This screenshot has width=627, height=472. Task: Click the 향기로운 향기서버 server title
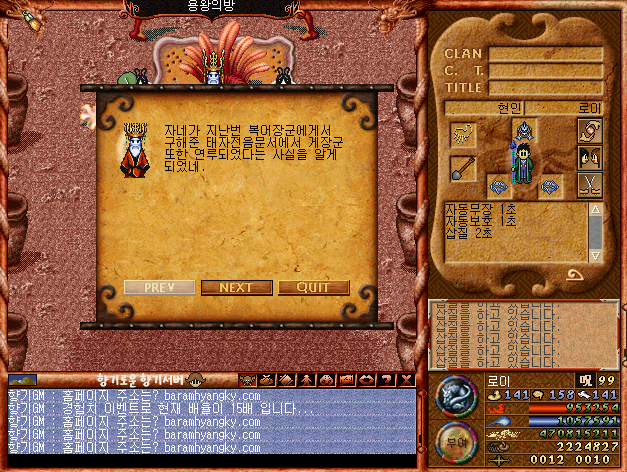tap(140, 380)
